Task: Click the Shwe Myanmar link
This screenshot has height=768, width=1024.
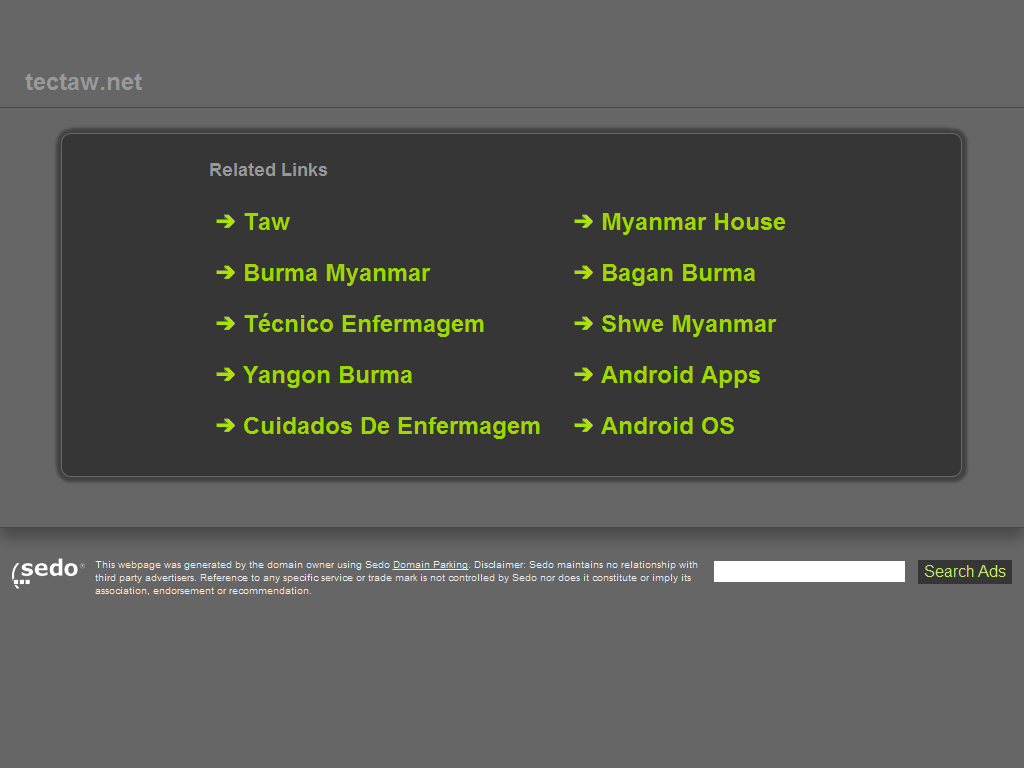Action: [688, 324]
